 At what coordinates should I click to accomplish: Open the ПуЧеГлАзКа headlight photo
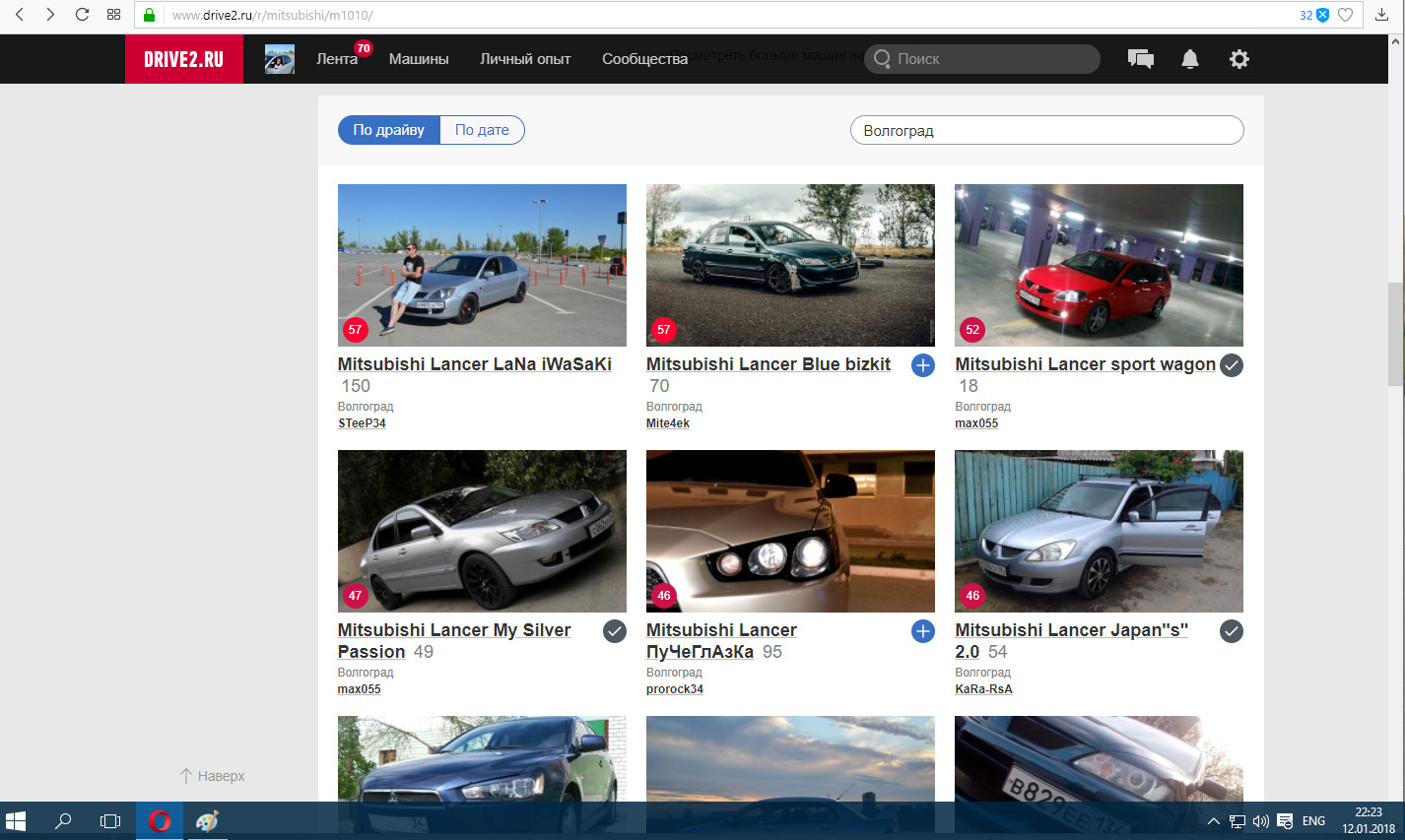[x=790, y=531]
